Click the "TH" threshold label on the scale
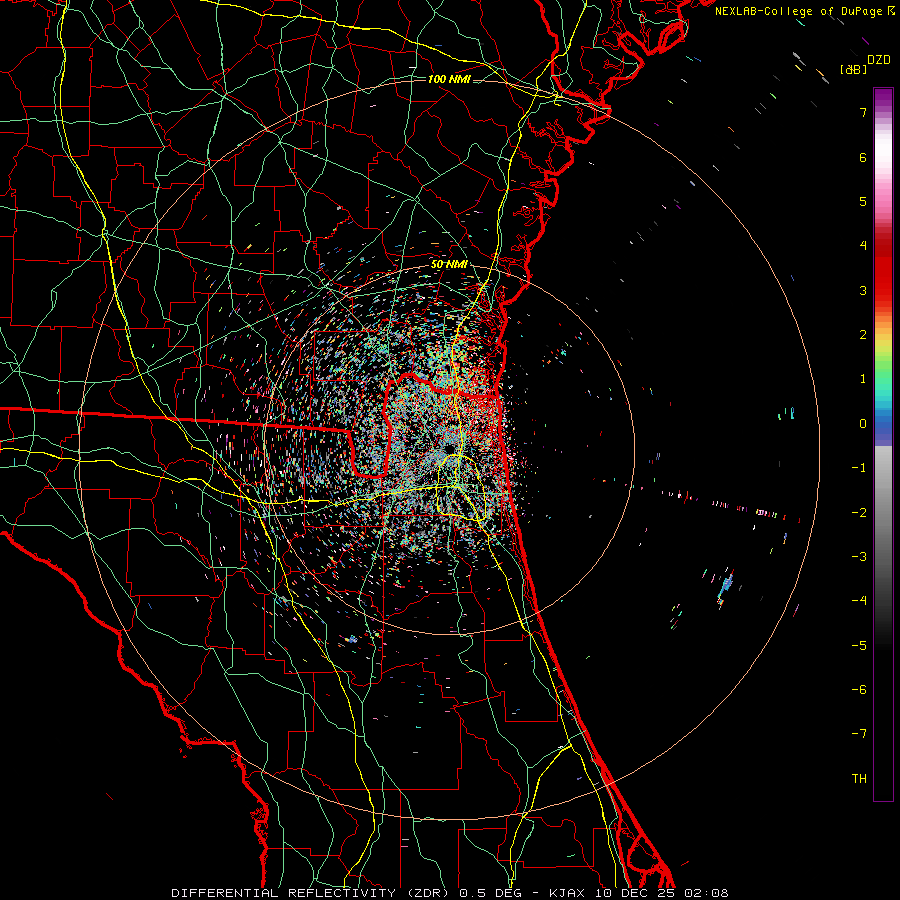900x900 pixels. (x=859, y=779)
